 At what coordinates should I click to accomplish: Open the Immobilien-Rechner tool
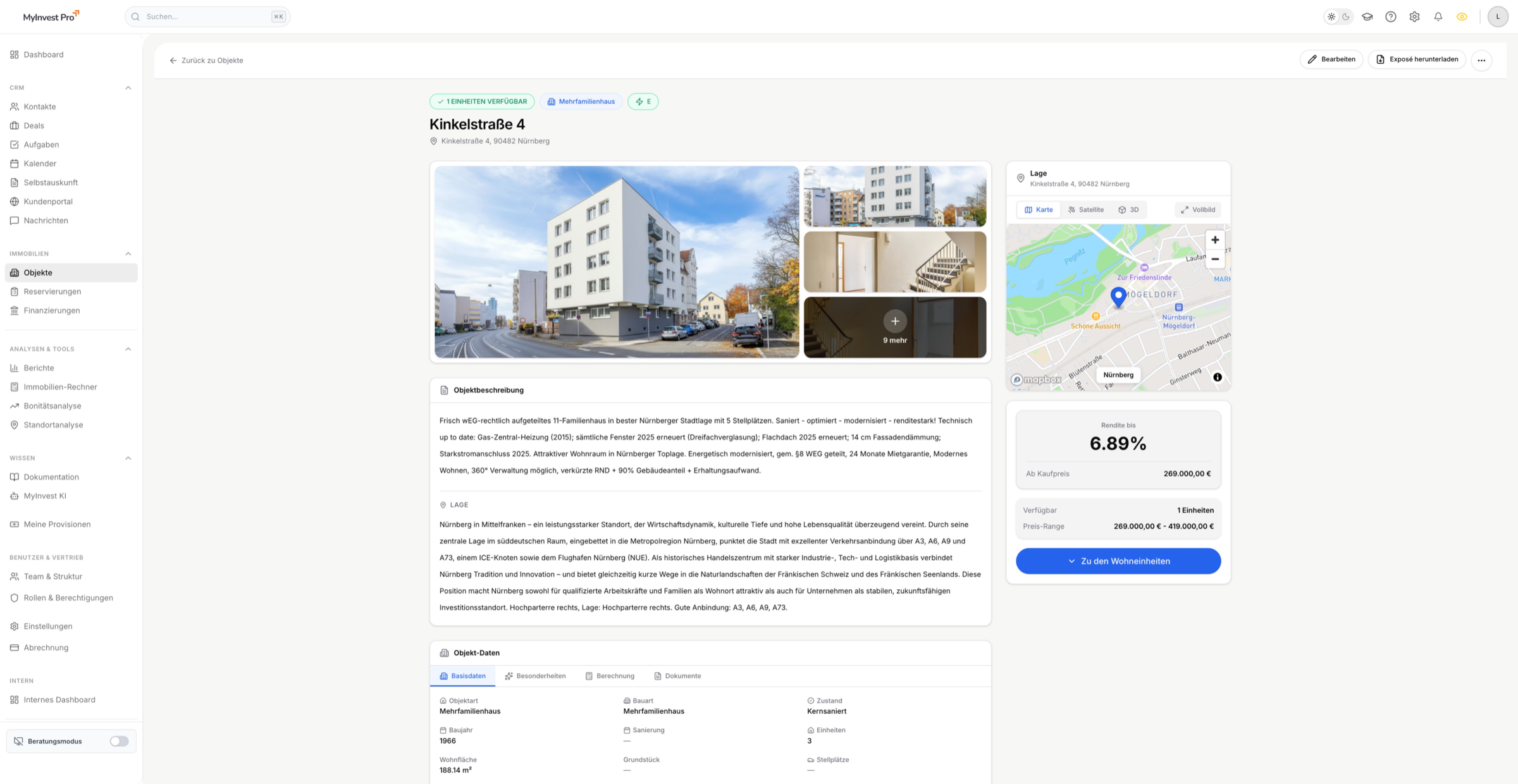[60, 386]
